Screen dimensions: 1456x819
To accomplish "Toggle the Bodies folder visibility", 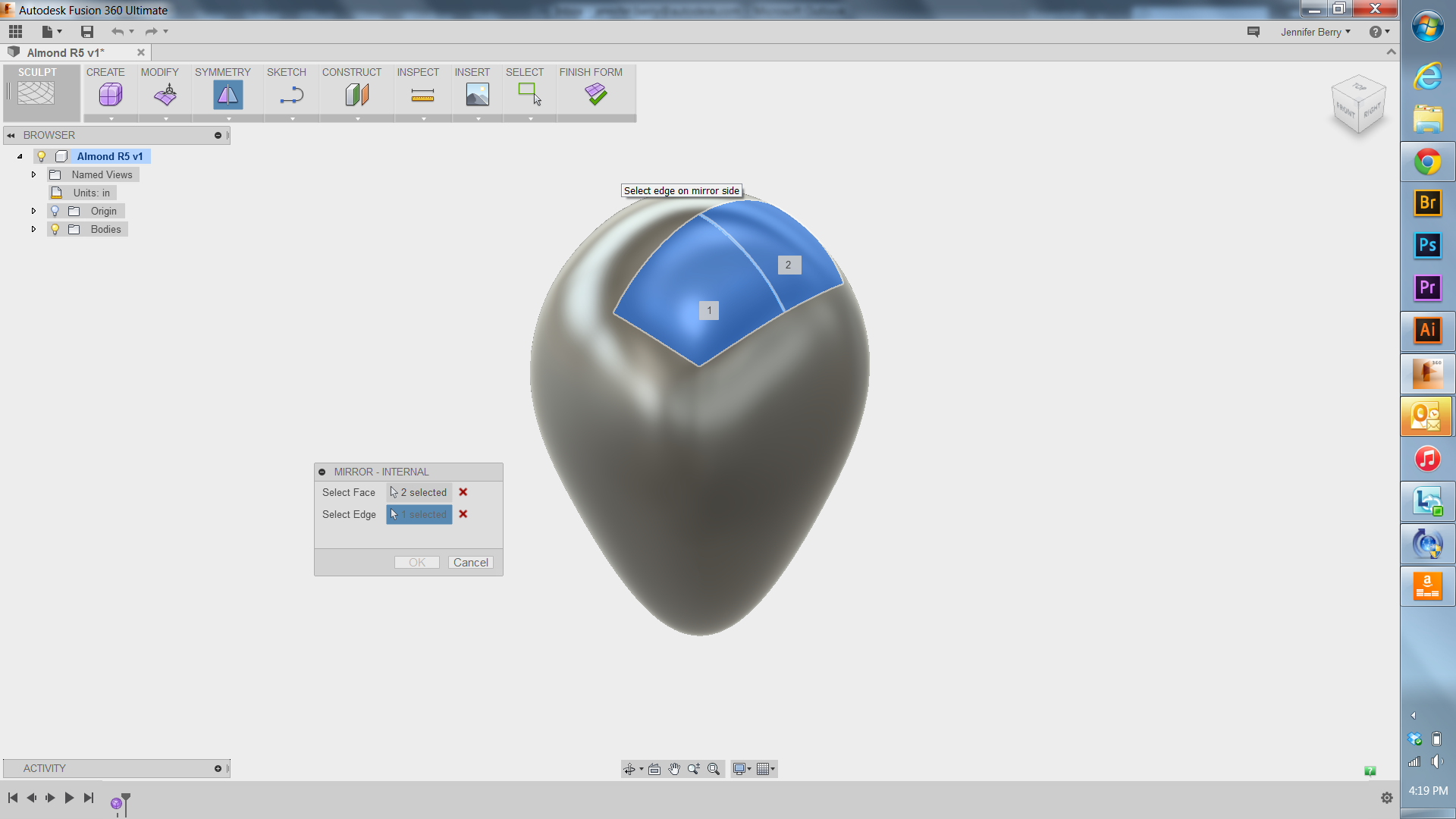I will pyautogui.click(x=54, y=229).
